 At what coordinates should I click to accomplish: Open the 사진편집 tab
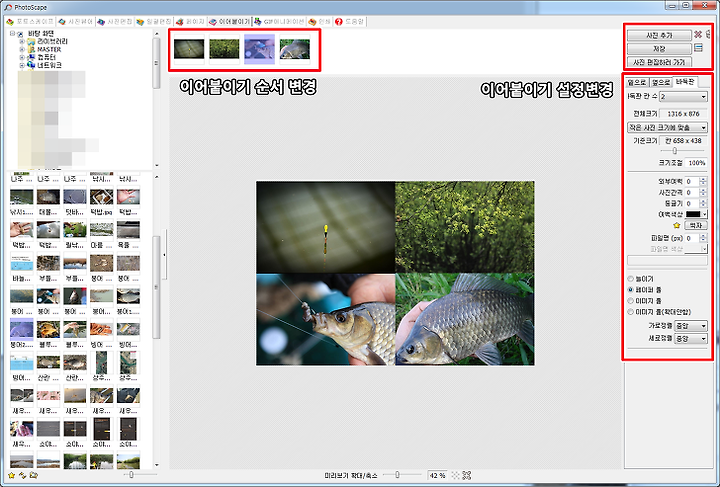pos(115,22)
